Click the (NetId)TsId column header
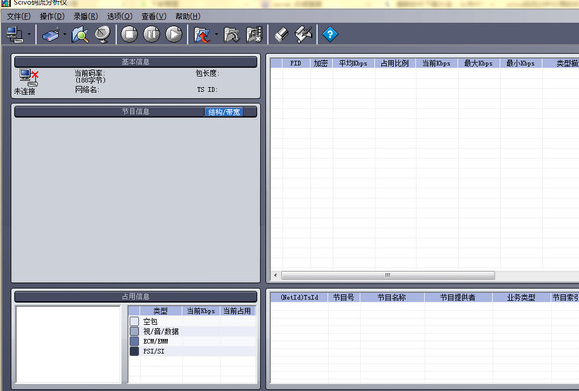Image resolution: width=579 pixels, height=391 pixels. (x=299, y=298)
